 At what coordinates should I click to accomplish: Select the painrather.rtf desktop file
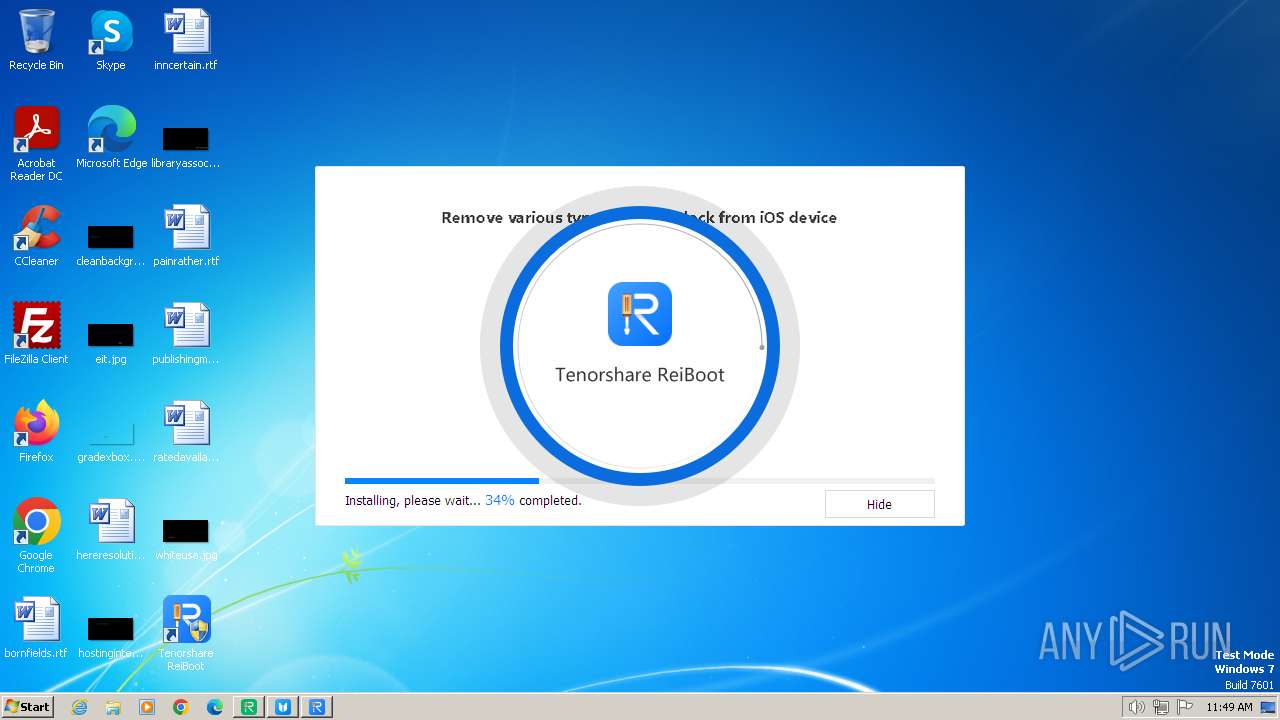186,237
